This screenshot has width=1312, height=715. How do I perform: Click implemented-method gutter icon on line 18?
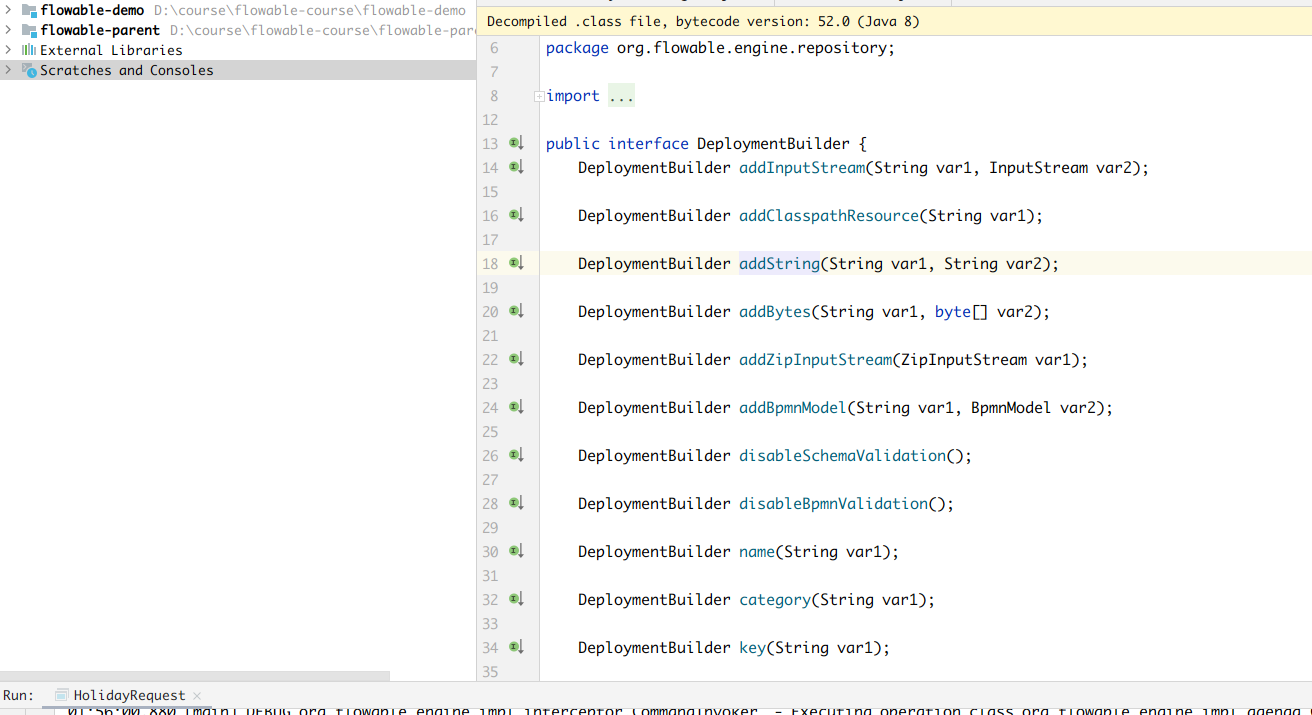[x=516, y=263]
